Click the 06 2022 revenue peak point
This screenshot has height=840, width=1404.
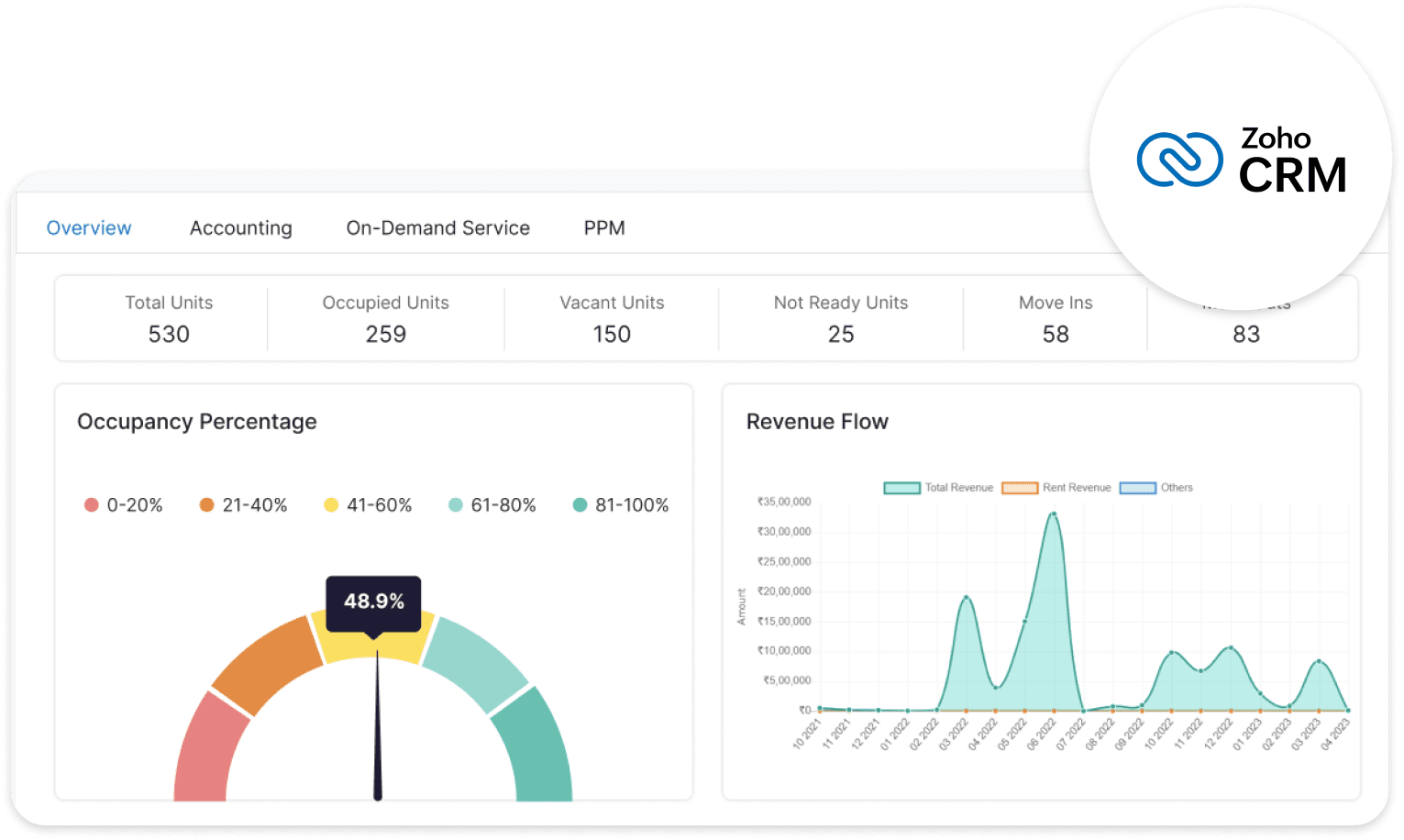(1054, 514)
